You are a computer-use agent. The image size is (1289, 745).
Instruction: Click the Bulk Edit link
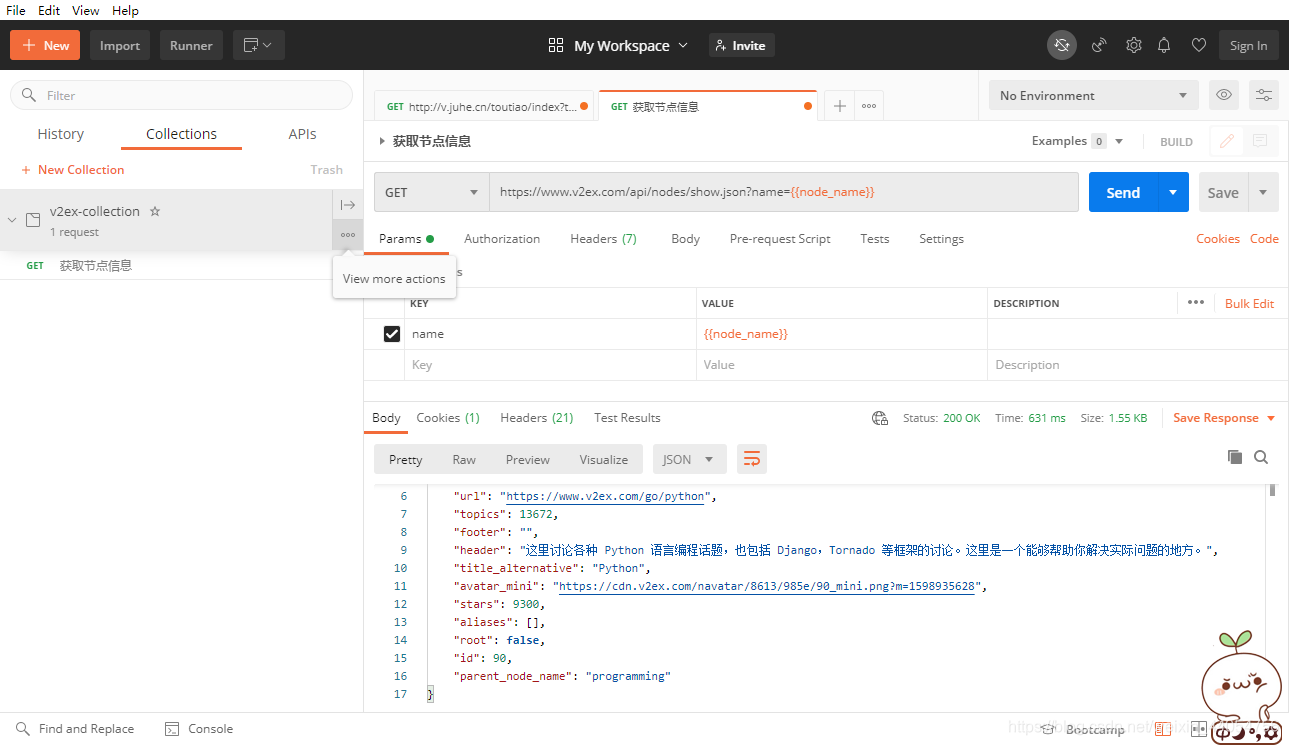1249,303
